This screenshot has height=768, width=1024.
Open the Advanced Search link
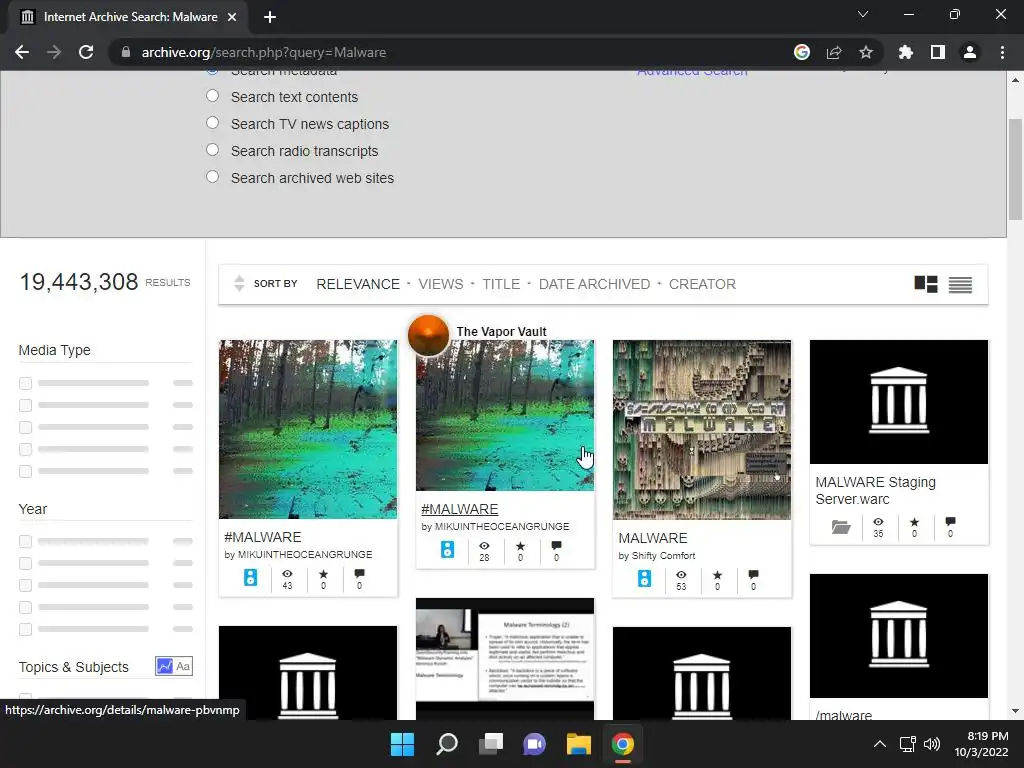click(692, 72)
